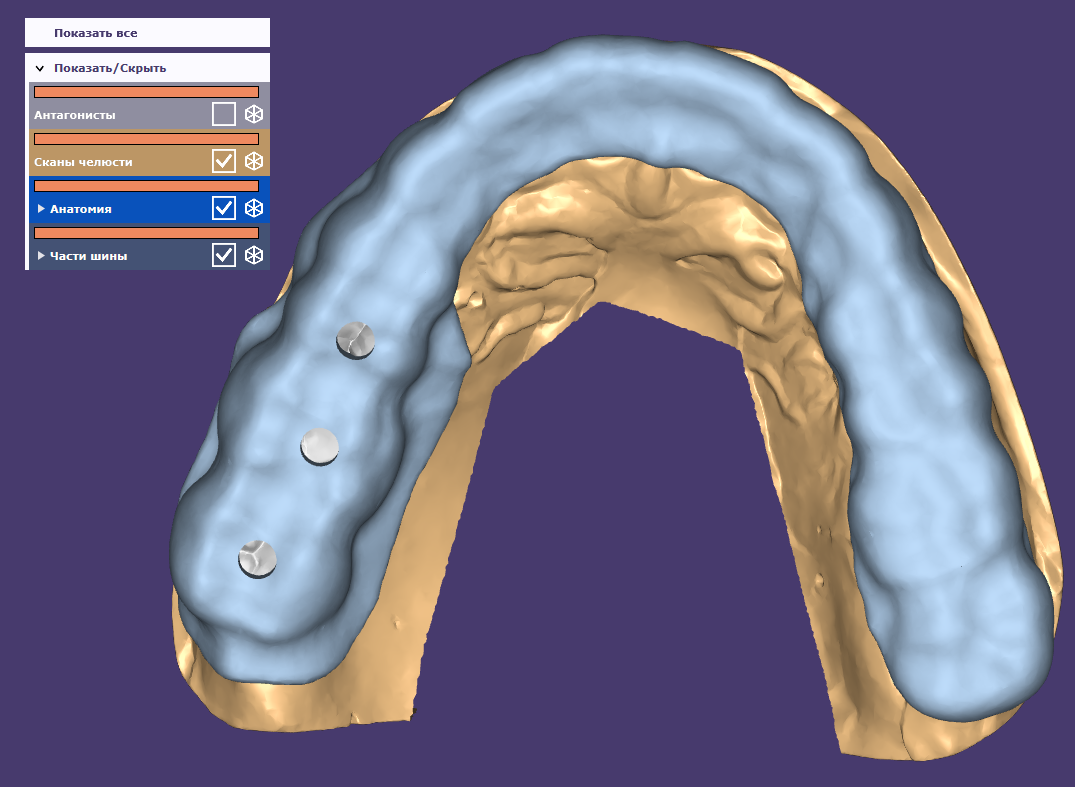This screenshot has width=1075, height=787.
Task: Expand the Части шины tree group
Action: pos(41,256)
